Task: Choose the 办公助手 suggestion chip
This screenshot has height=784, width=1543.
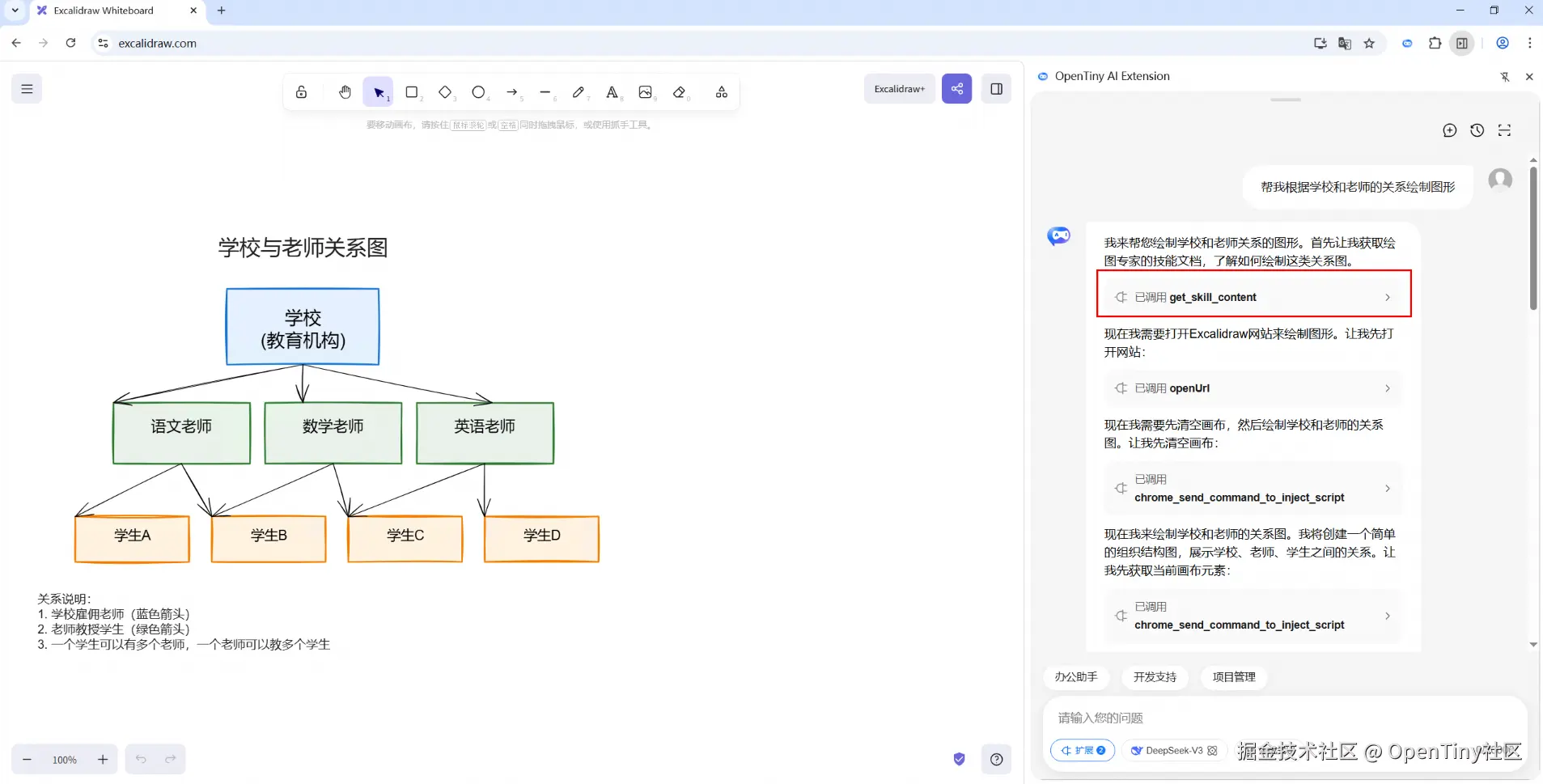Action: tap(1076, 677)
